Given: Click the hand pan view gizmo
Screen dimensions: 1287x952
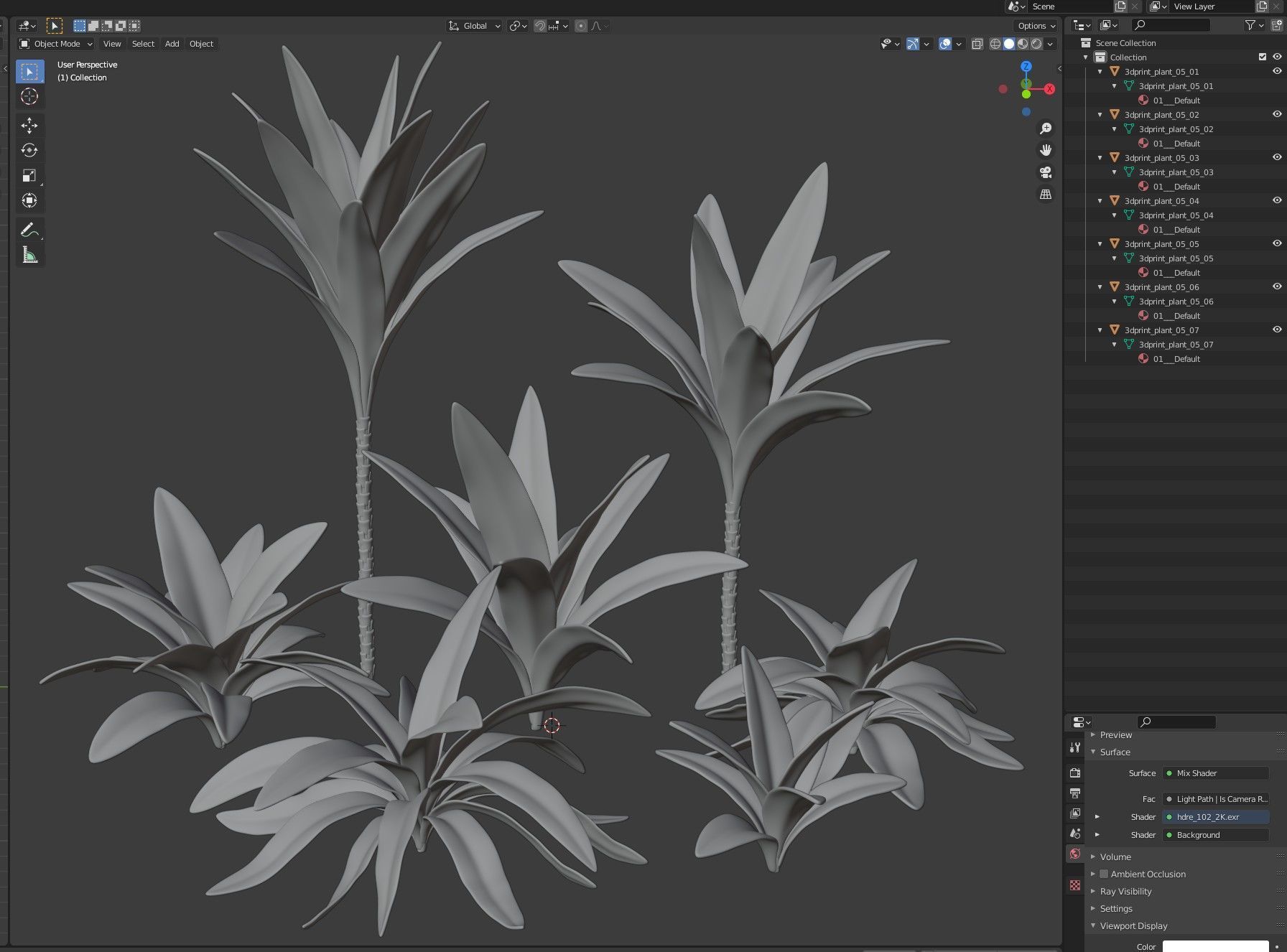Looking at the screenshot, I should [x=1046, y=150].
